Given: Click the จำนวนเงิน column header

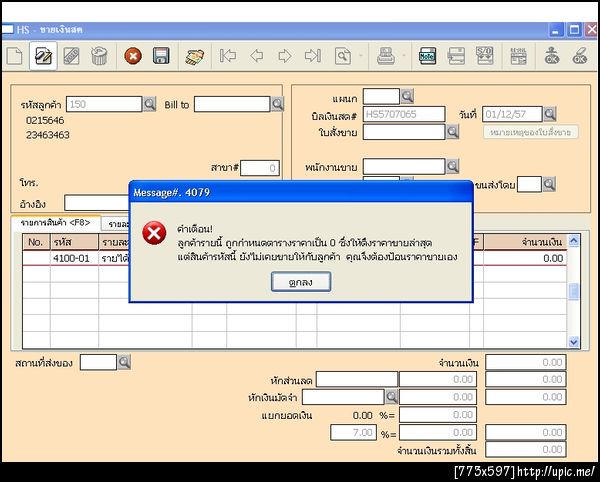Looking at the screenshot, I should click(525, 242).
